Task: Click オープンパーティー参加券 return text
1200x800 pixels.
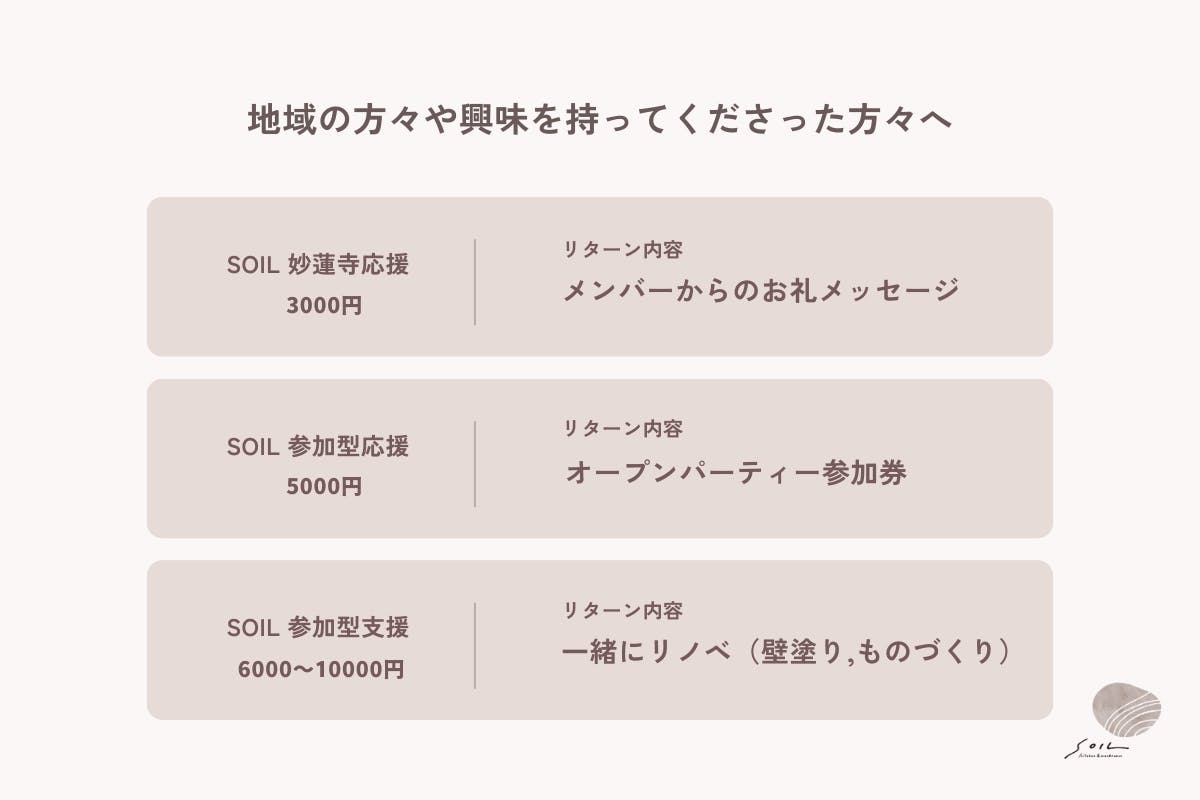Action: coord(736,472)
